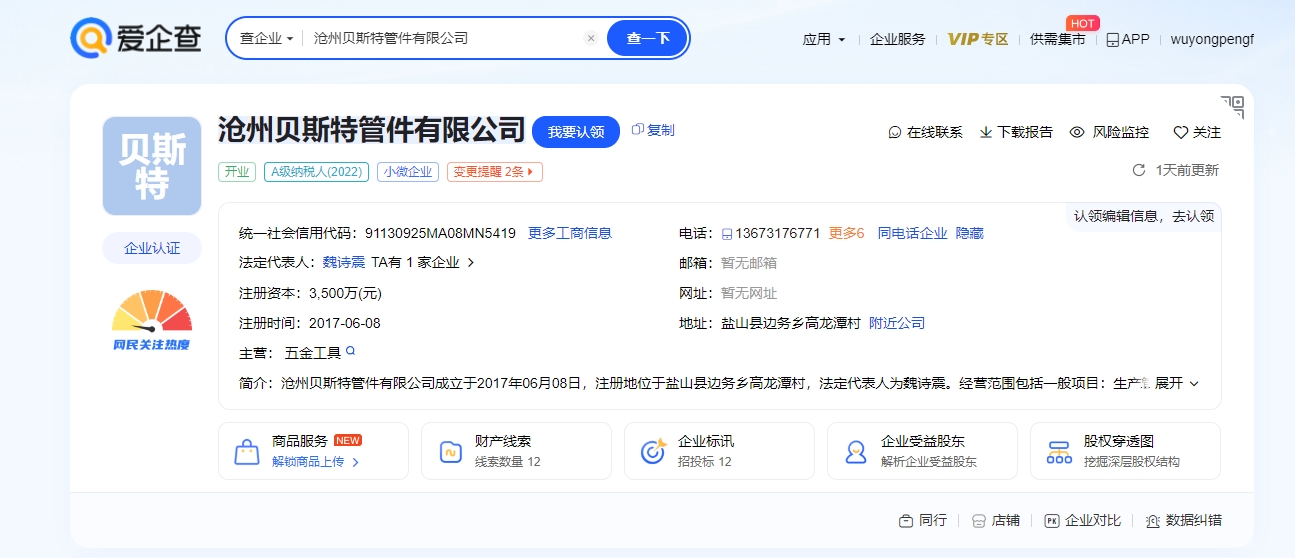Click the search icon beside 五金工具
This screenshot has width=1295, height=558.
(x=351, y=351)
